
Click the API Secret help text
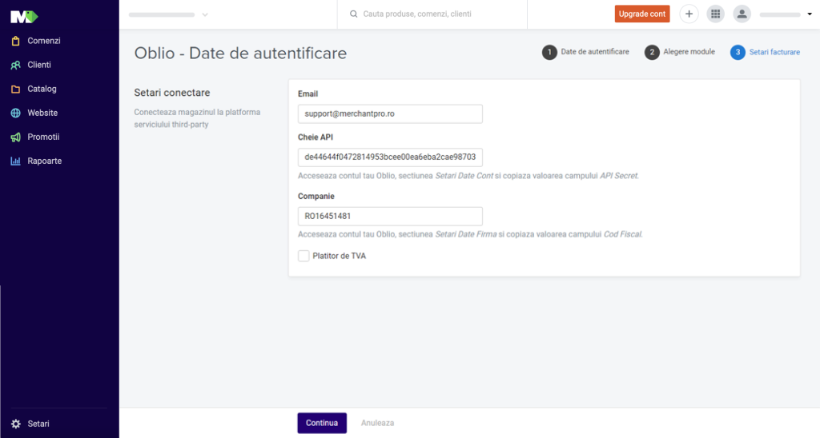point(468,176)
